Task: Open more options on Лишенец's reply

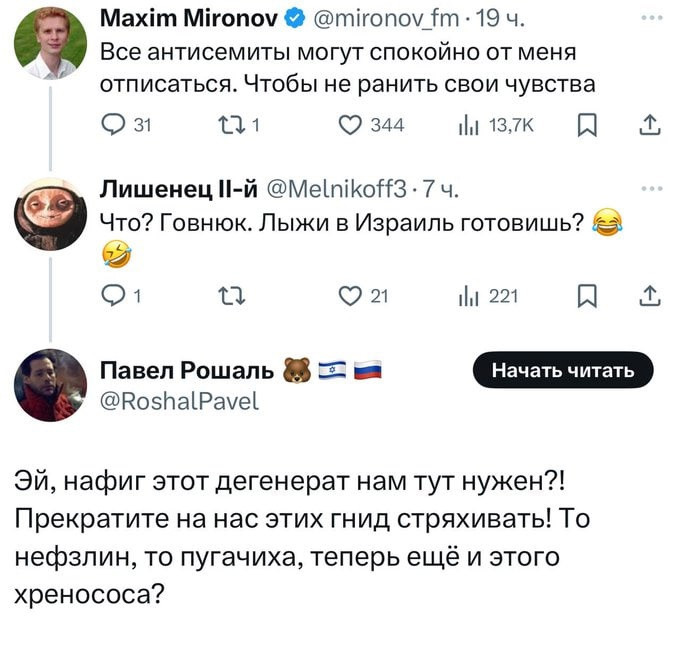Action: coord(651,186)
